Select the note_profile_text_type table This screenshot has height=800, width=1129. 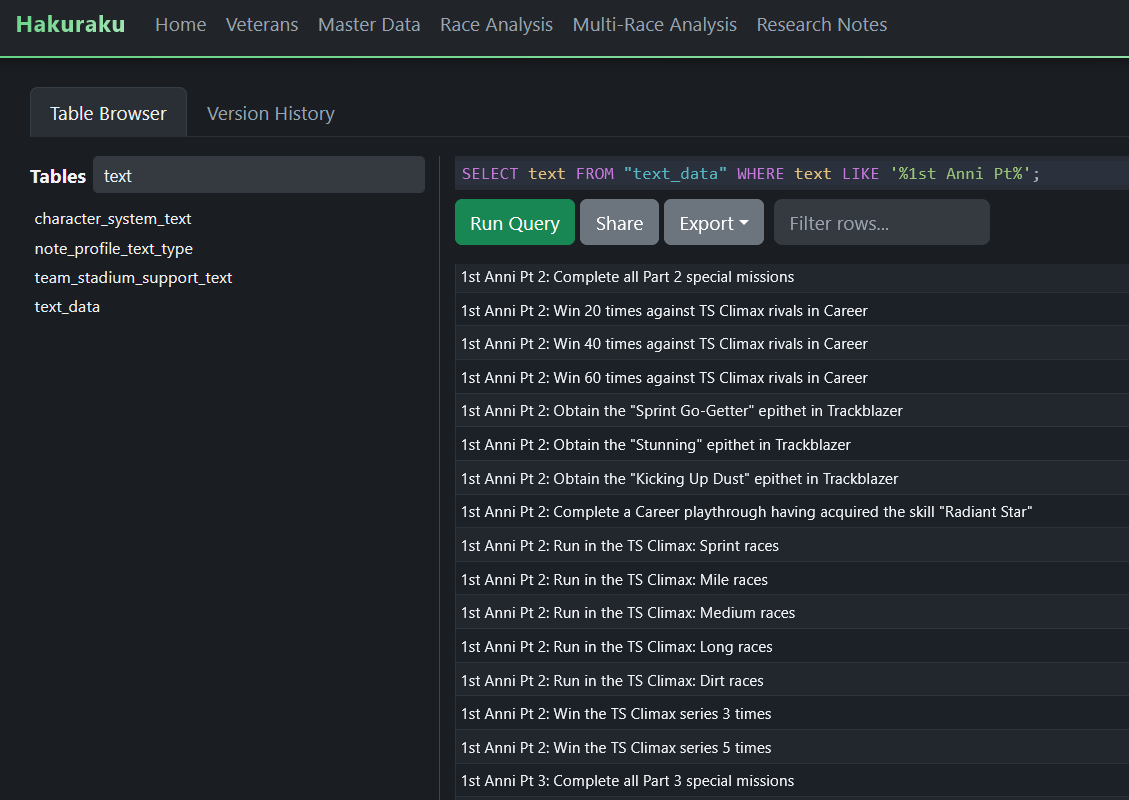[114, 248]
